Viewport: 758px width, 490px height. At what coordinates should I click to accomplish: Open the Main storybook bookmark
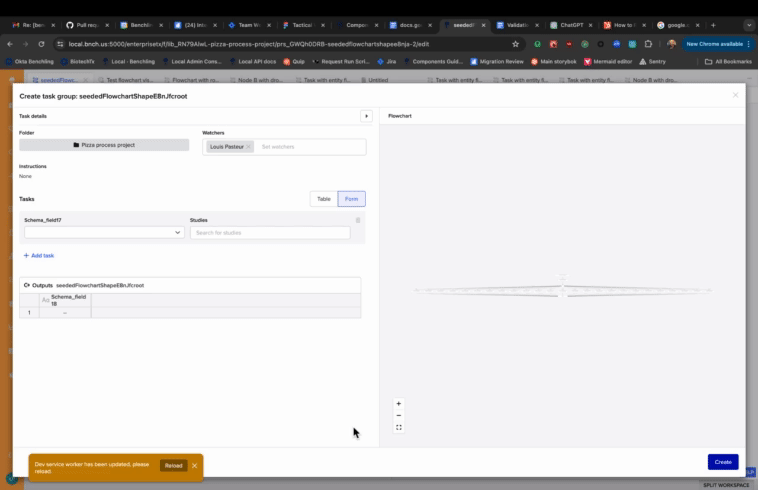[x=554, y=62]
